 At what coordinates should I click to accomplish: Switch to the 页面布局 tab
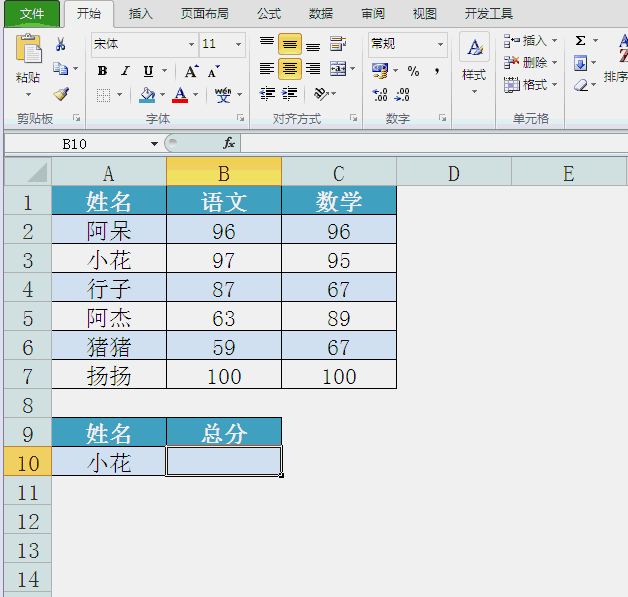click(205, 14)
